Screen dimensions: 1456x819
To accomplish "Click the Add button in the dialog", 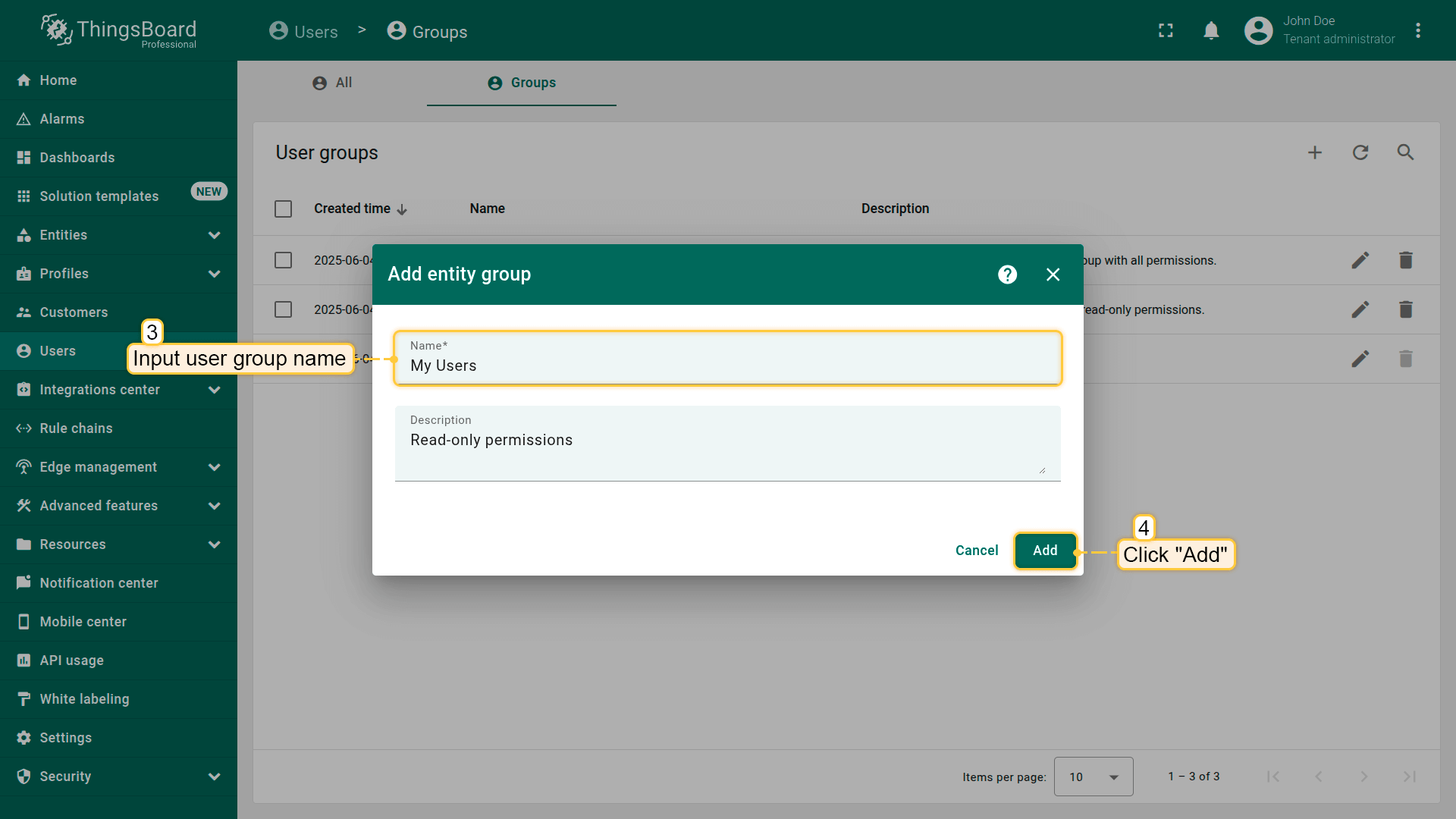I will [x=1045, y=551].
